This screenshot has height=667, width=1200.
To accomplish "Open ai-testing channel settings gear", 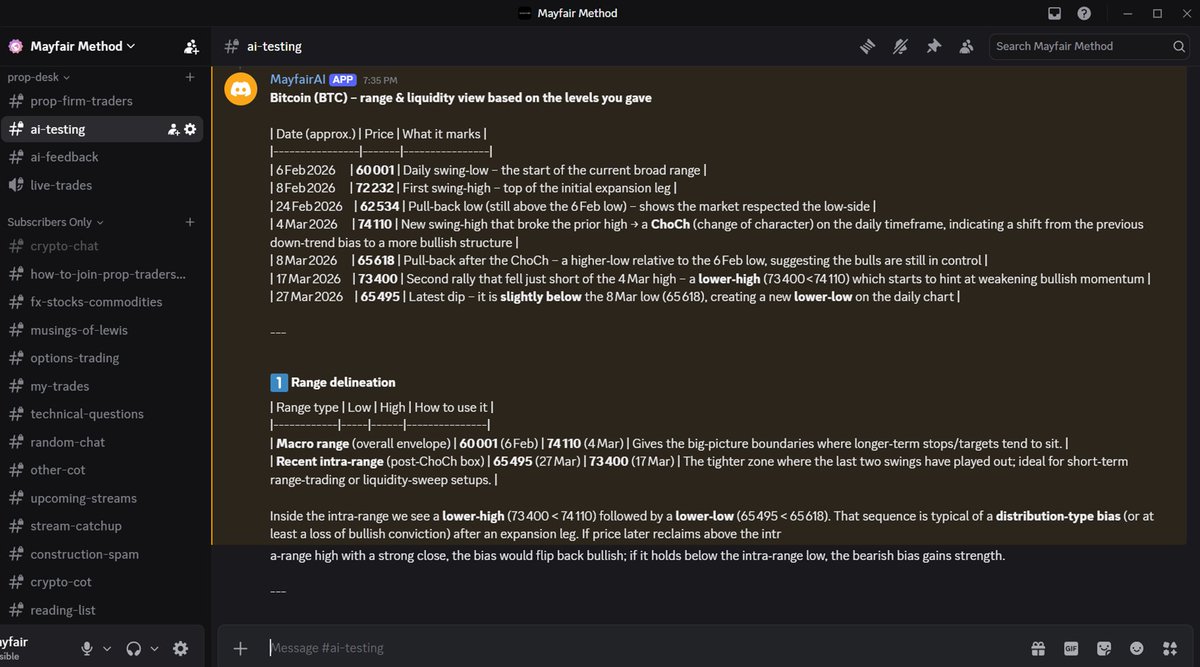I will click(190, 129).
